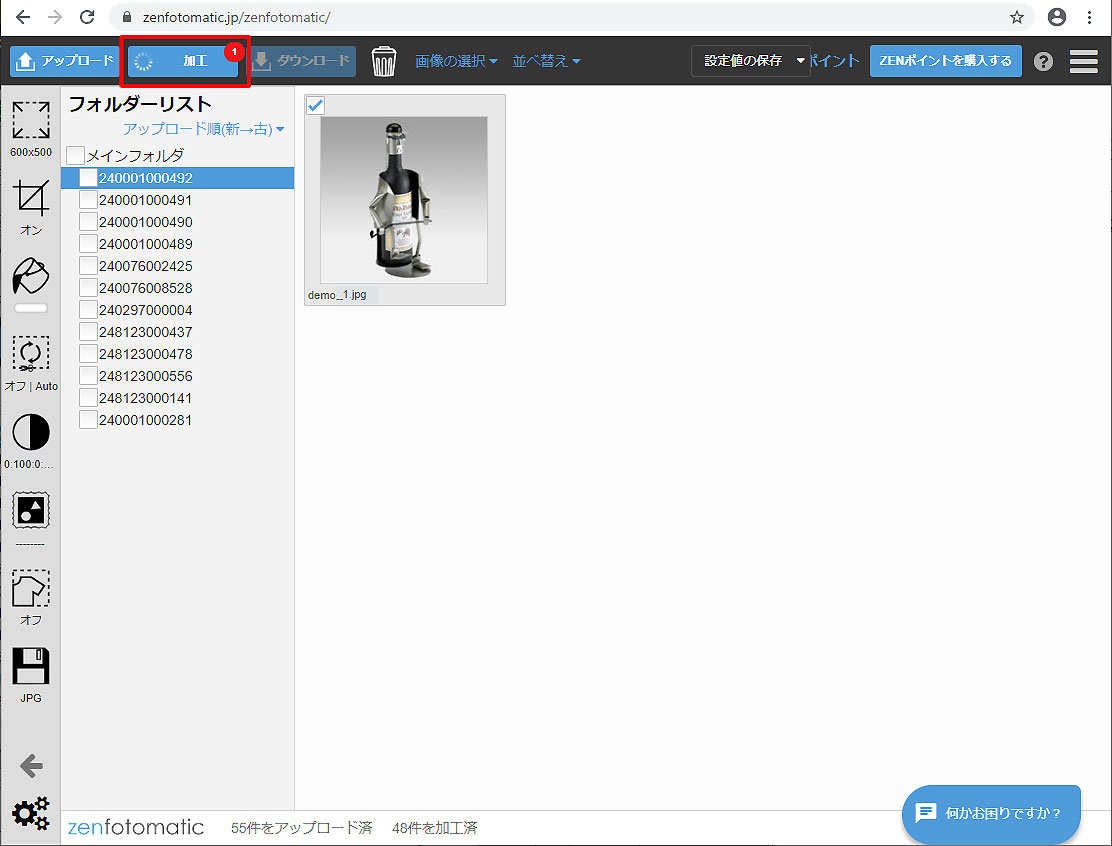Open the clipping path tool
Screen dimensions: 1112x846
pyautogui.click(x=30, y=588)
